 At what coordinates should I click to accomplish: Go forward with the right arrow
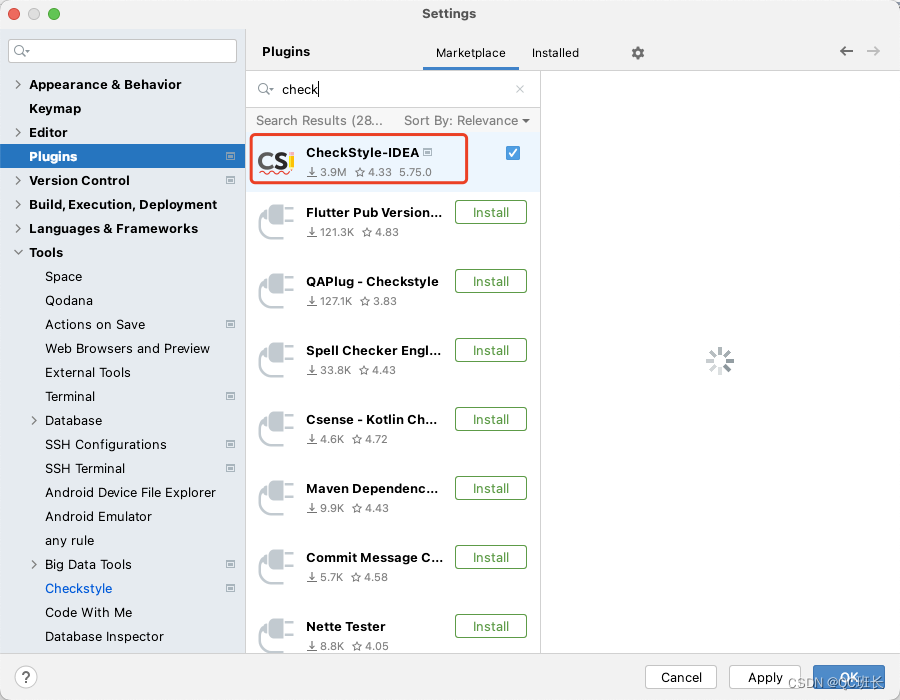[x=873, y=51]
